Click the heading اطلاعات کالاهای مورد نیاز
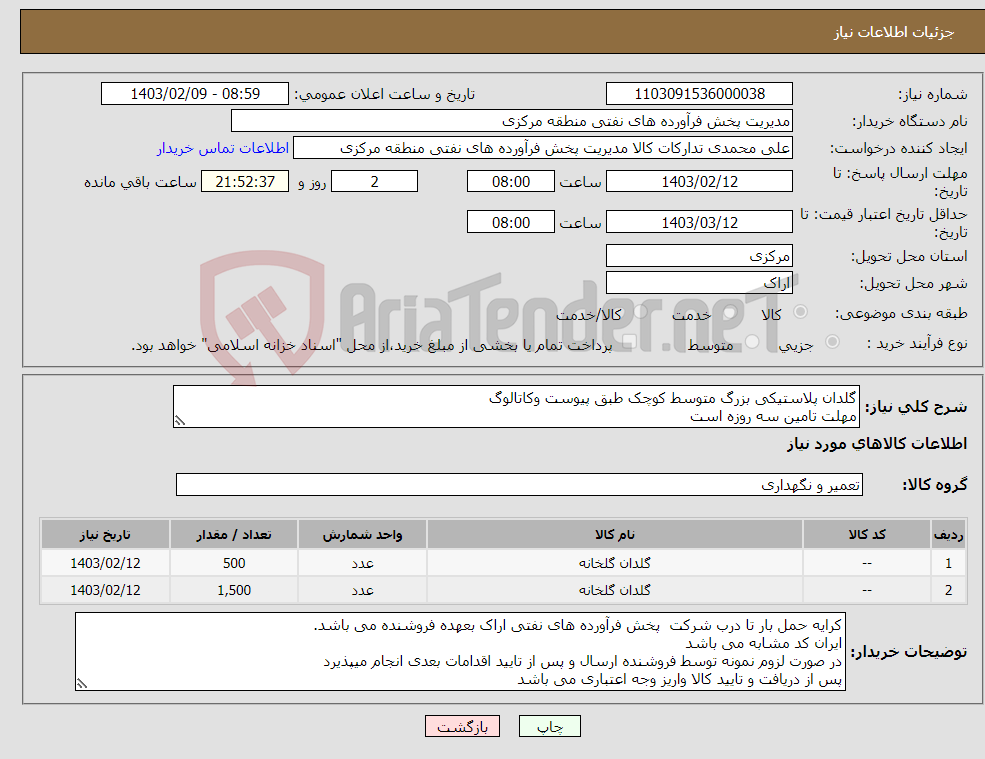Screen dimensions: 985x759 pyautogui.click(x=877, y=444)
